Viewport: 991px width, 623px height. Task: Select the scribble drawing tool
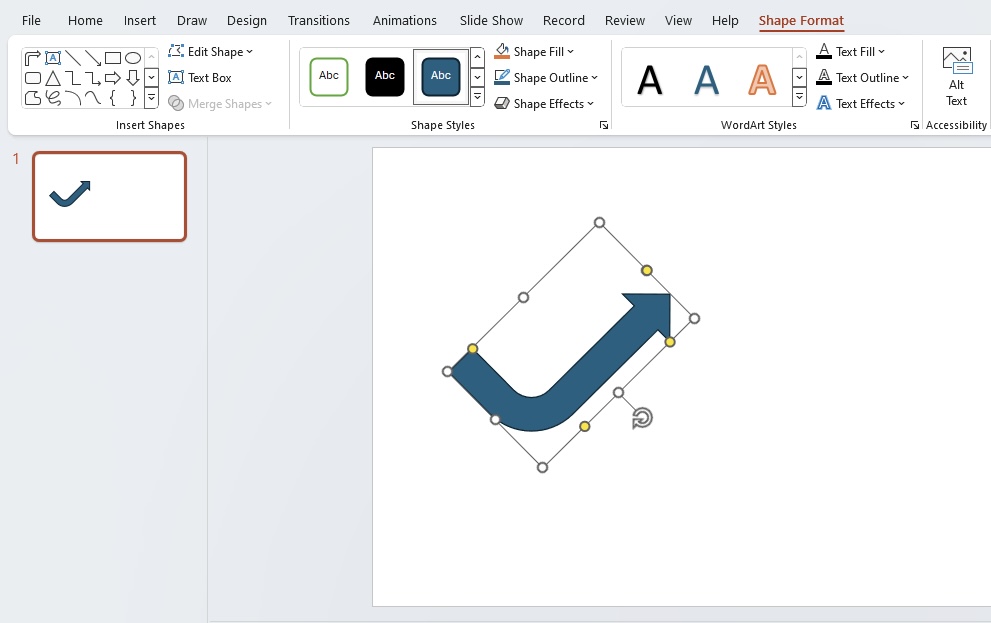[x=53, y=97]
